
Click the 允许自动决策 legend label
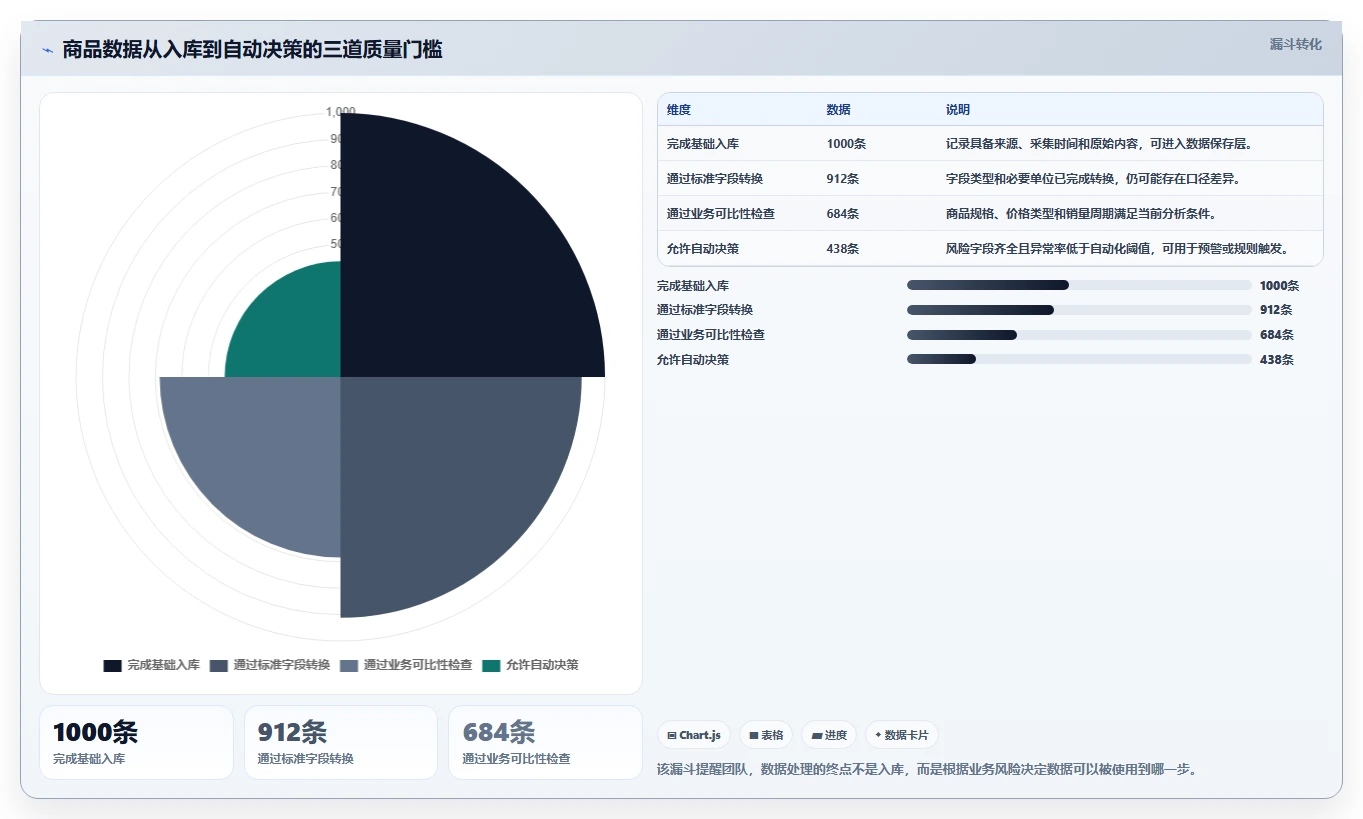pyautogui.click(x=542, y=665)
